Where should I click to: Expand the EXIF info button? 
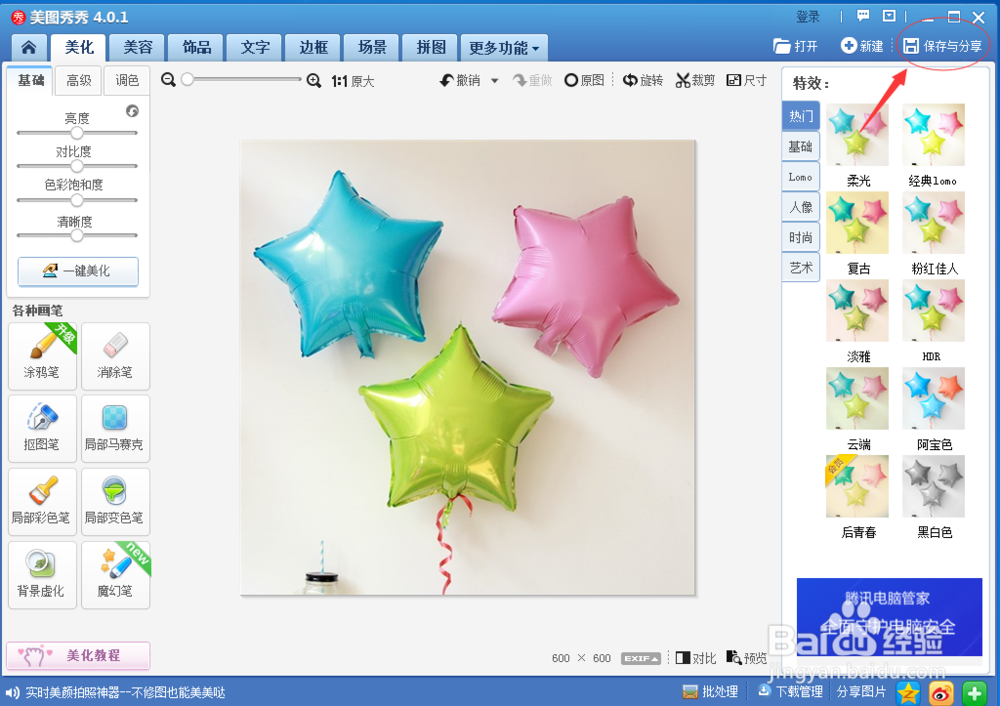coord(641,658)
